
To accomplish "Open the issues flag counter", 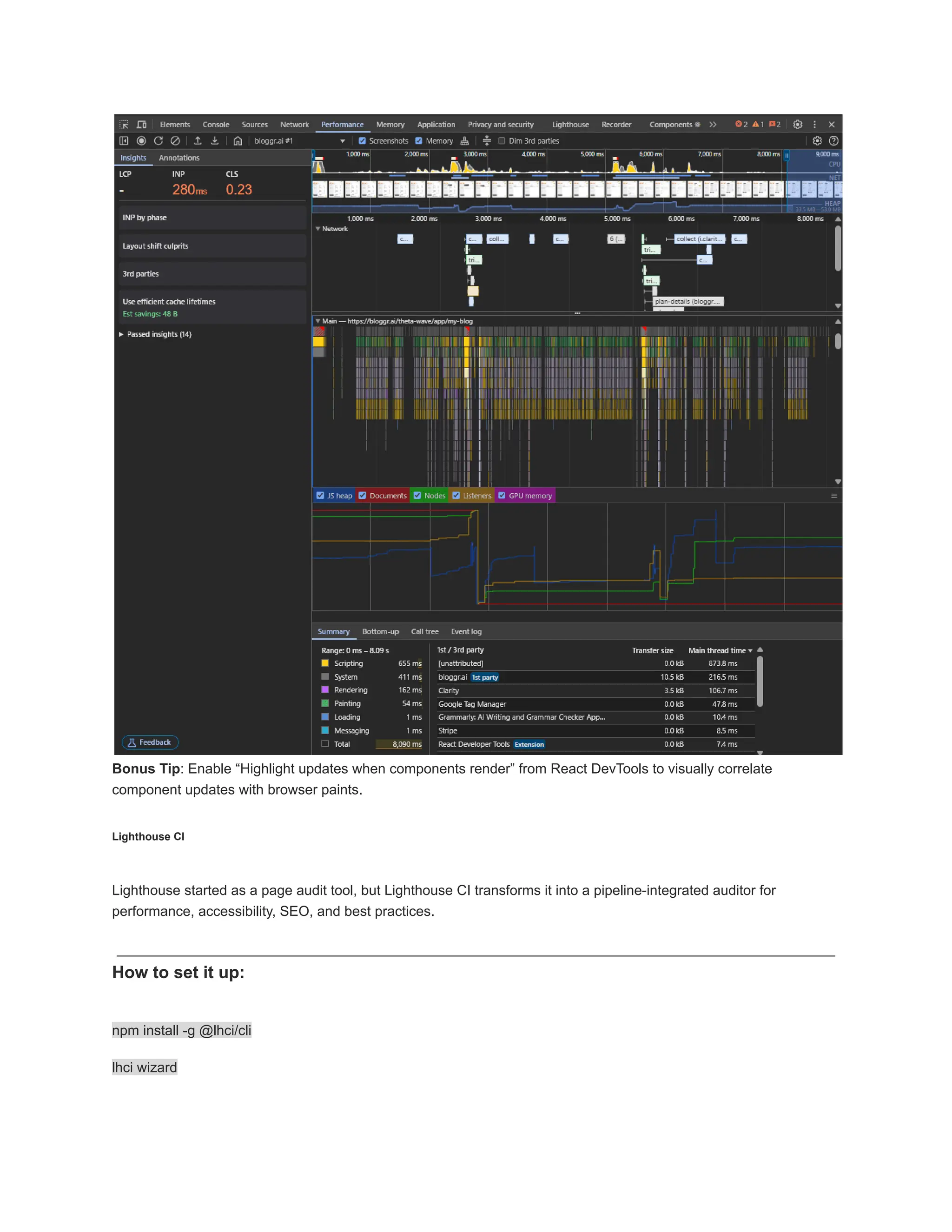I will (x=775, y=124).
